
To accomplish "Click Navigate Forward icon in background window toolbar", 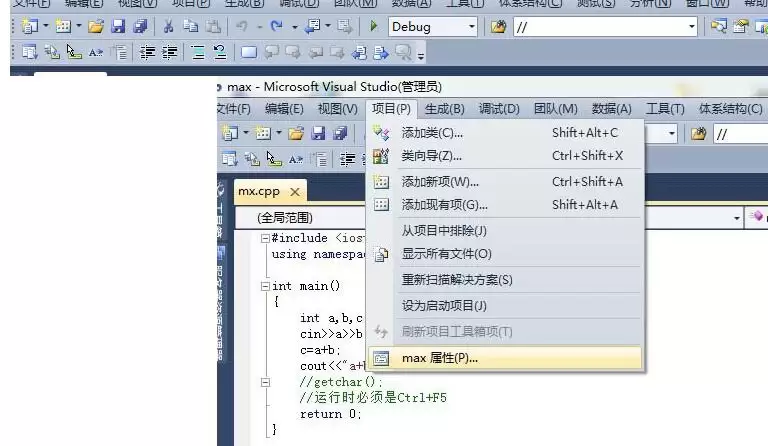I will coord(344,26).
